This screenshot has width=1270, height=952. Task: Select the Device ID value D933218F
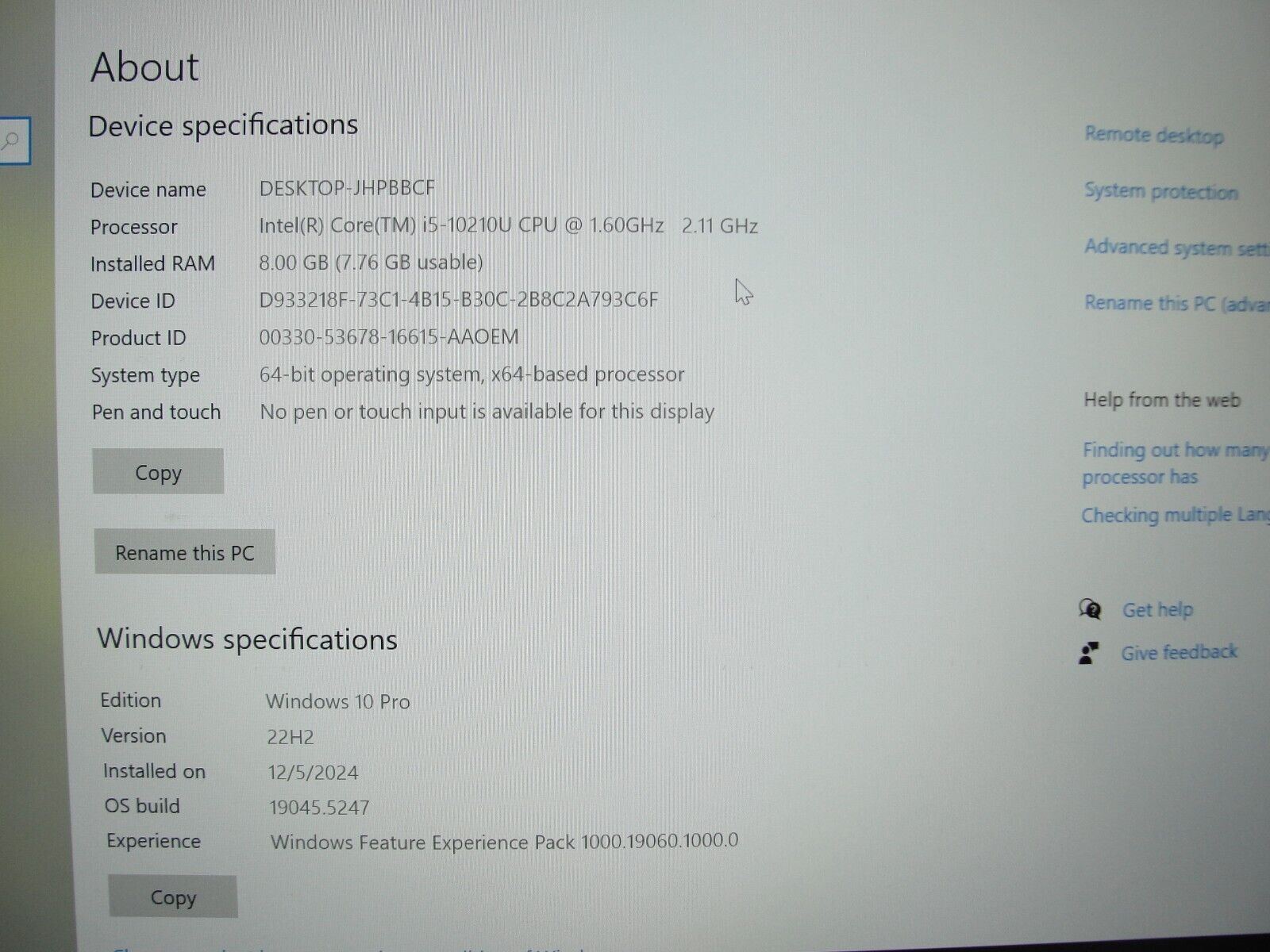(x=459, y=300)
